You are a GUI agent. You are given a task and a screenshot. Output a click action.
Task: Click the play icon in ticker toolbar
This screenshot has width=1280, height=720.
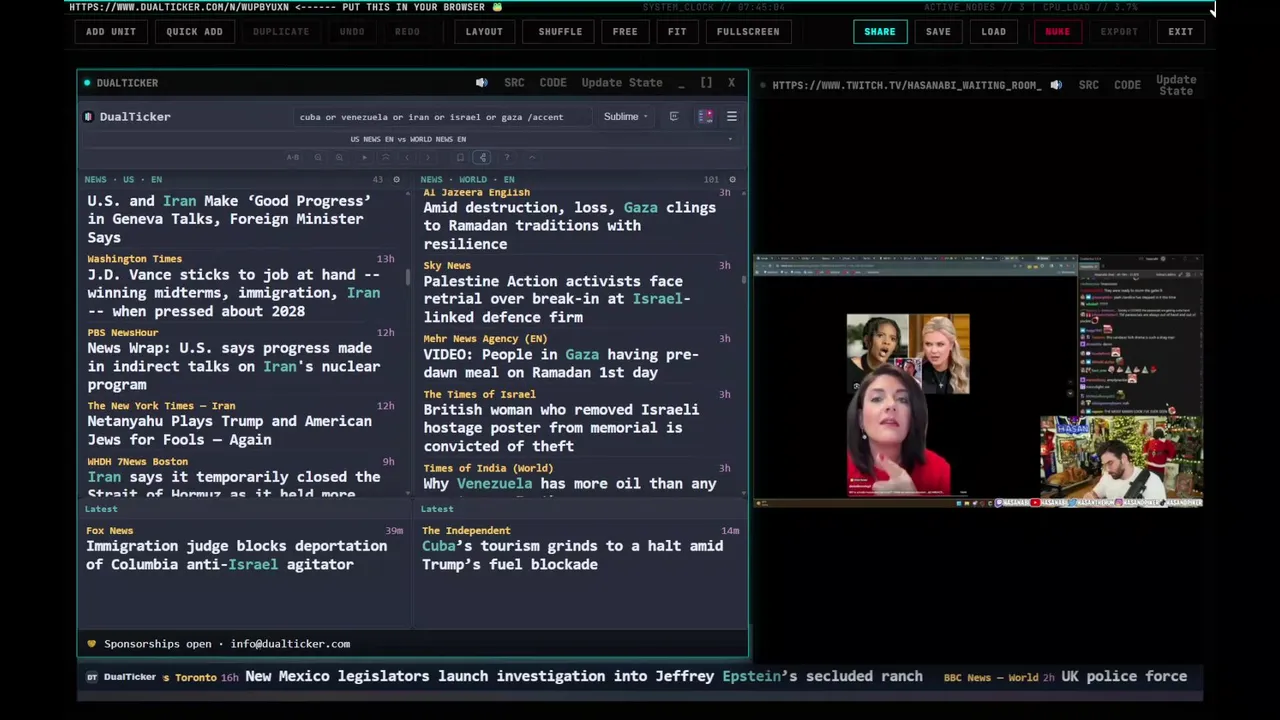pos(364,157)
